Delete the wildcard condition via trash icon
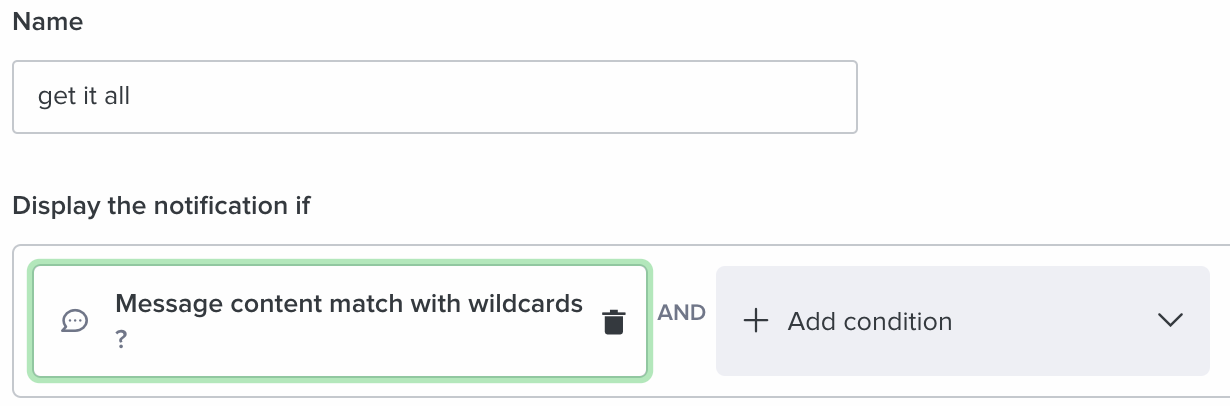The height and width of the screenshot is (406, 1230). pyautogui.click(x=613, y=322)
